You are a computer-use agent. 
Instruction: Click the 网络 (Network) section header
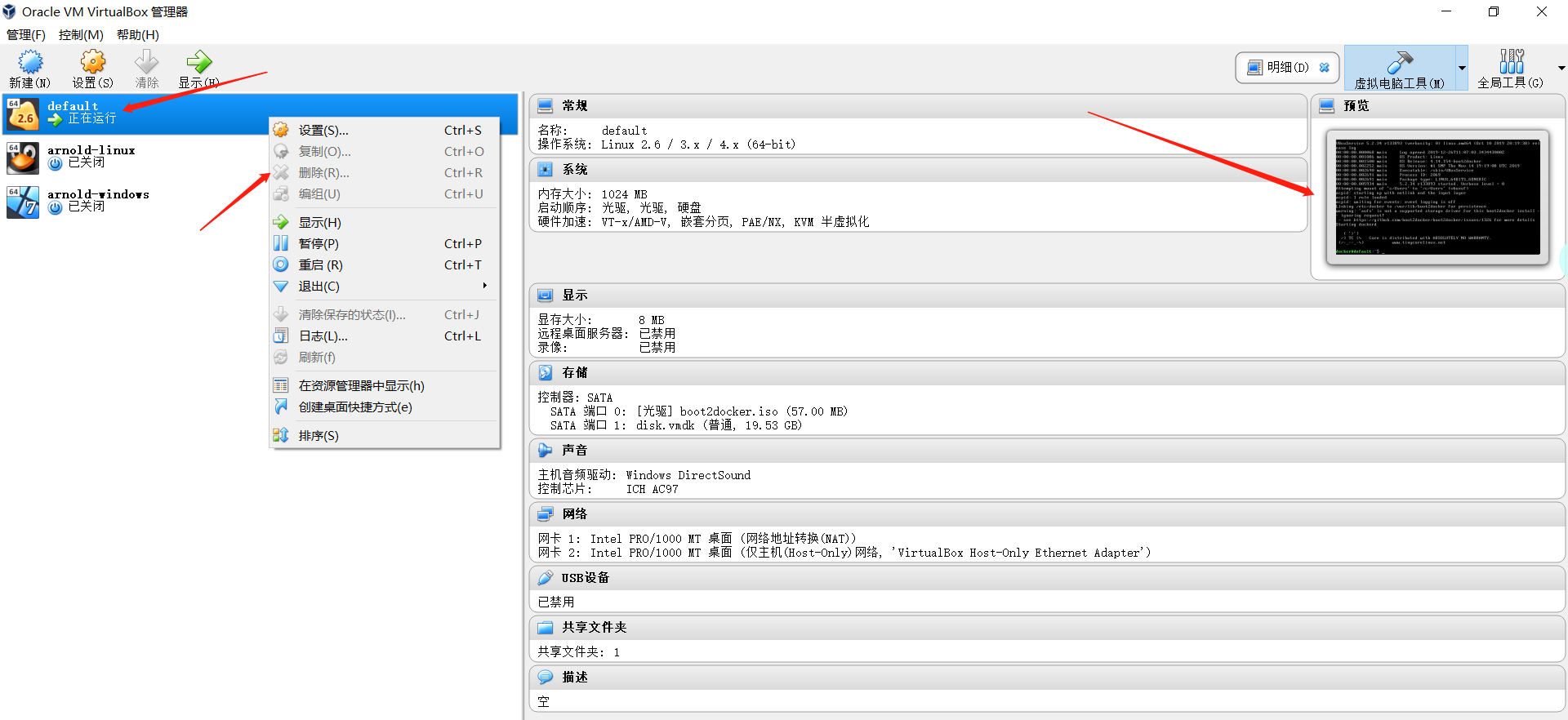(x=574, y=514)
